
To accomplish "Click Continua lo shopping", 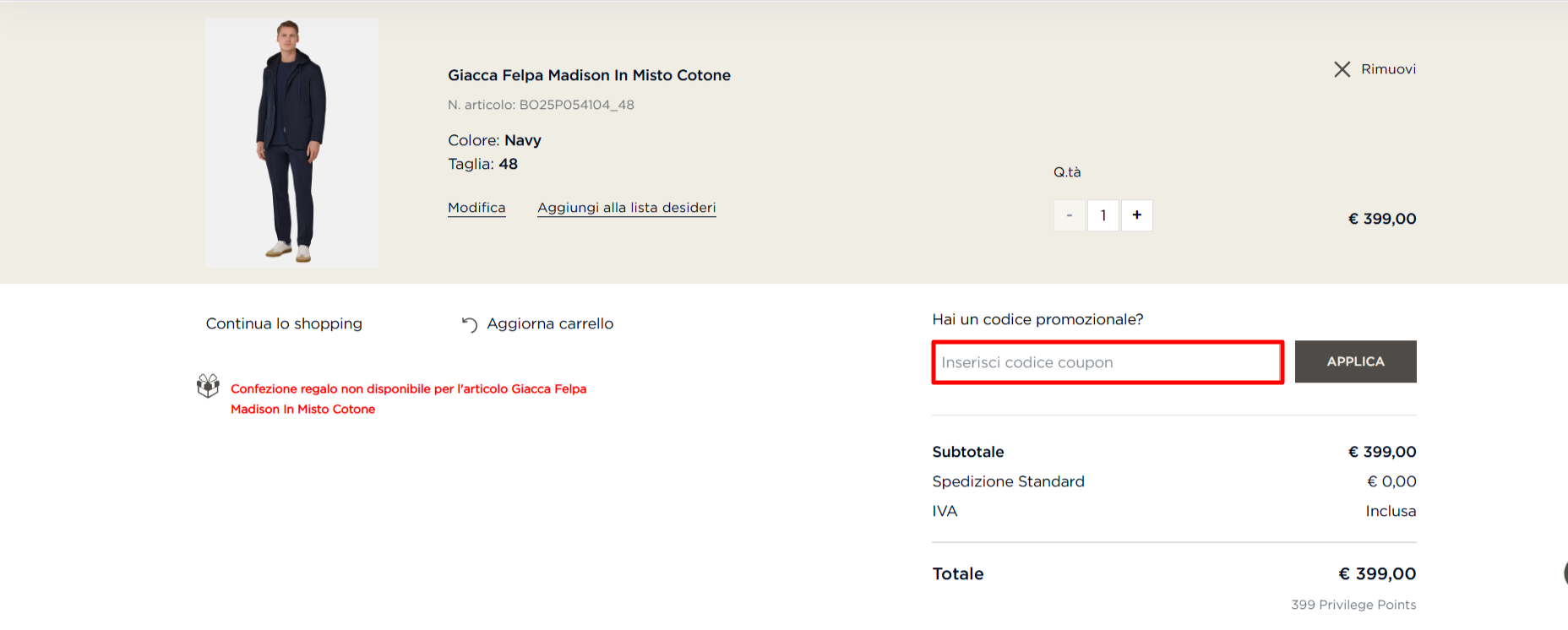I will coord(284,323).
